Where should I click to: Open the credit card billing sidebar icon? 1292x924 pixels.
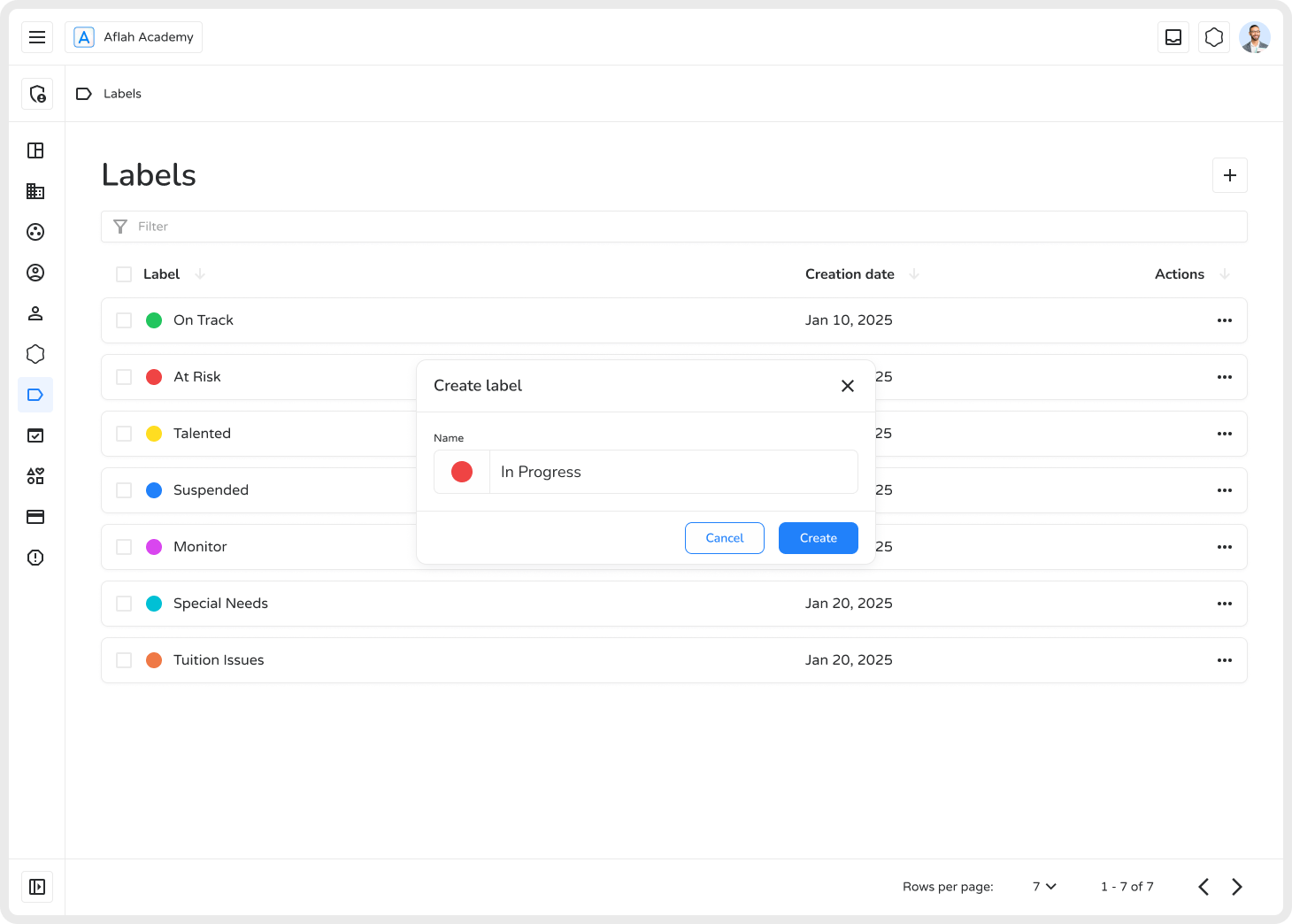point(35,517)
